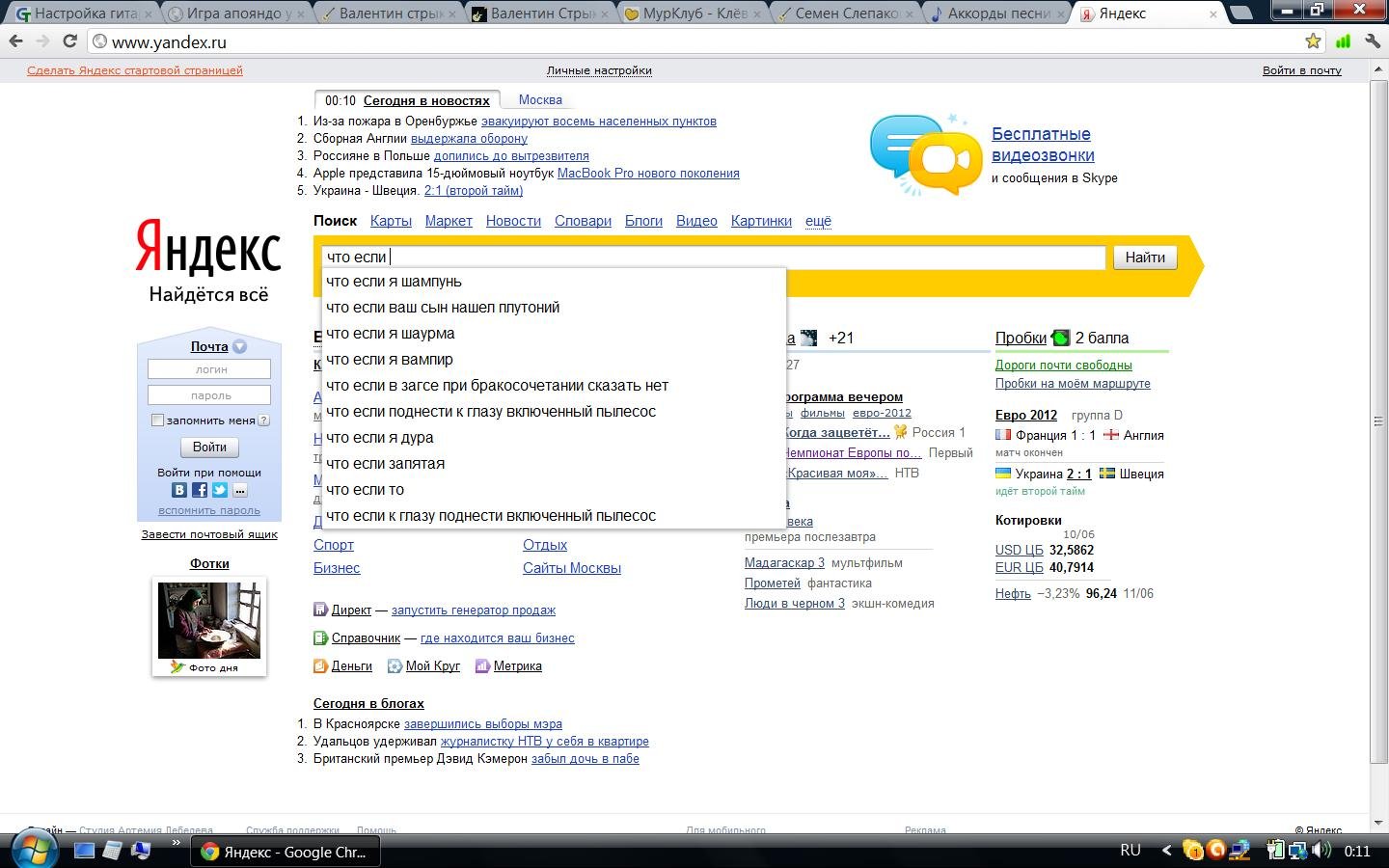This screenshot has width=1389, height=868.
Task: Click the new tab button
Action: (1241, 14)
